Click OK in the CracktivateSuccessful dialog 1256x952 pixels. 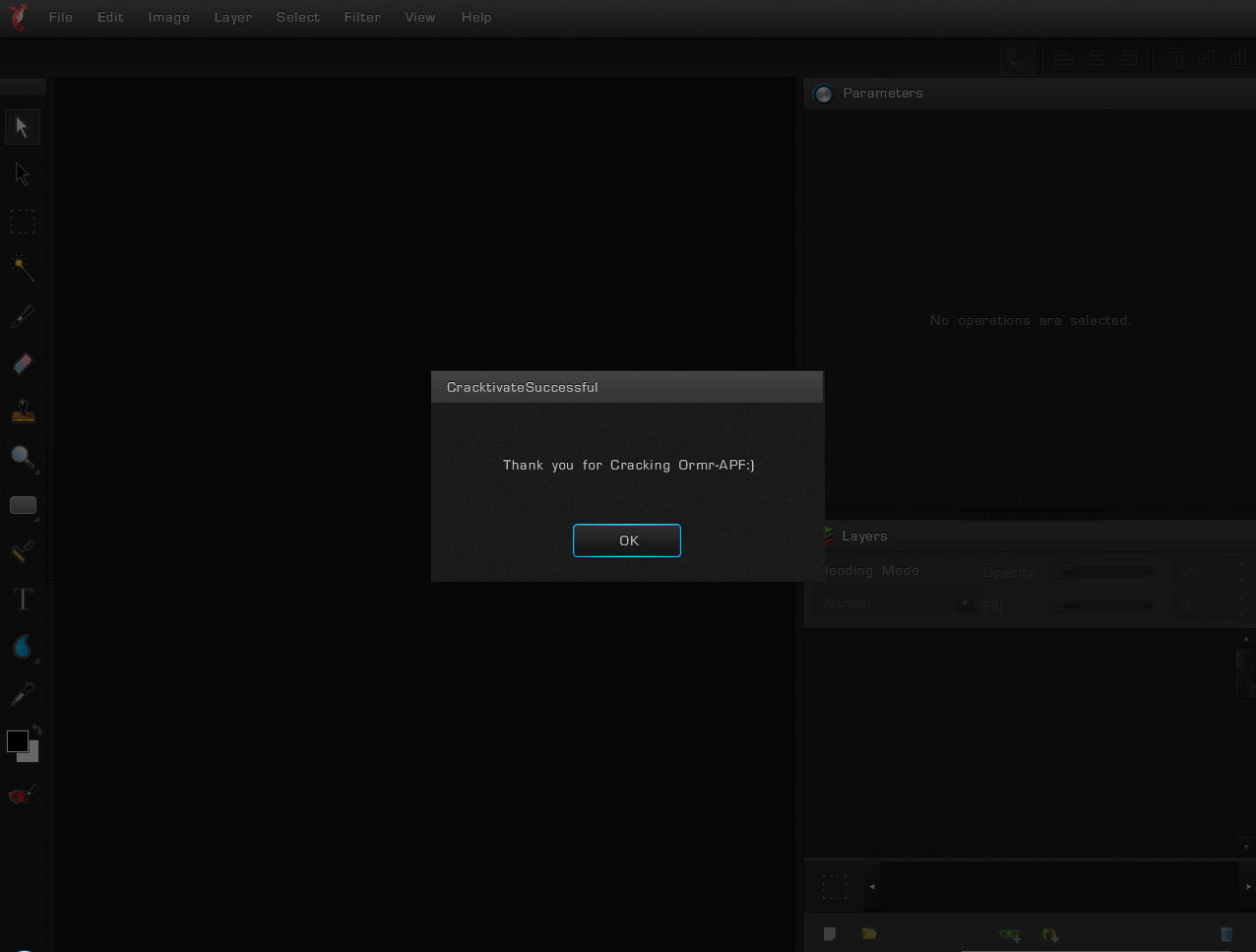627,540
